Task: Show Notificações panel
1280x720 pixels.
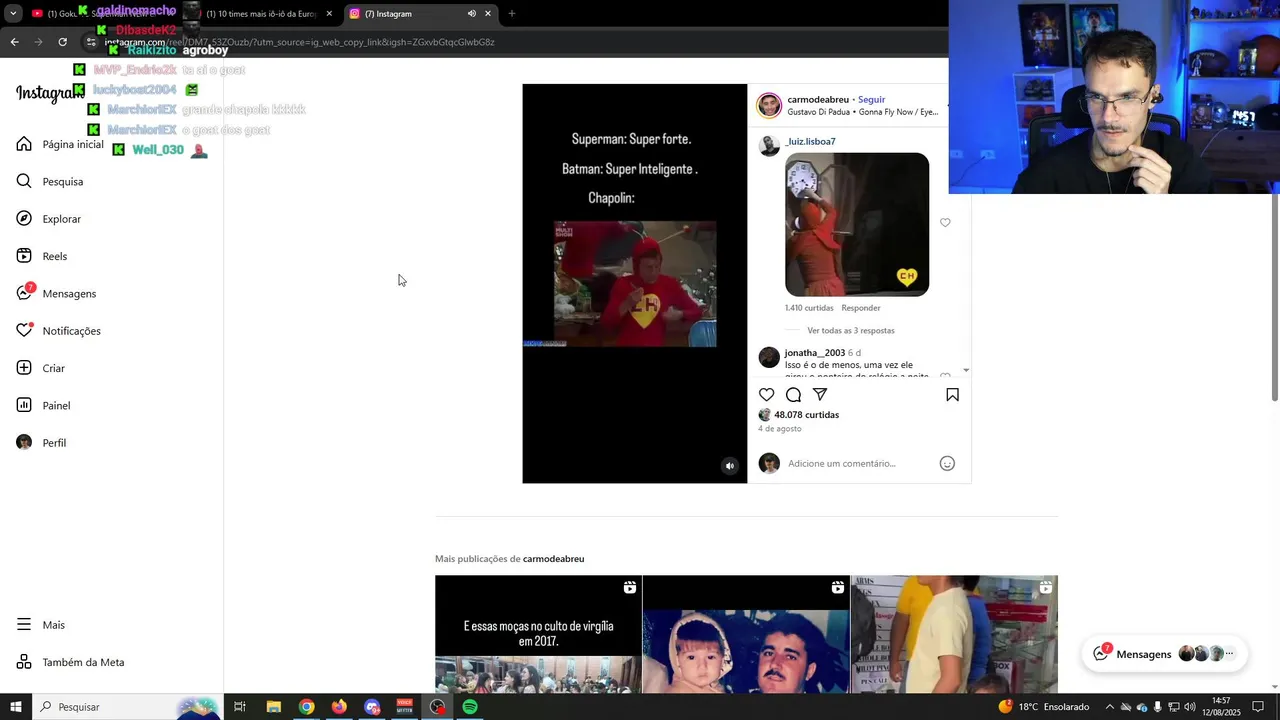Action: [59, 331]
